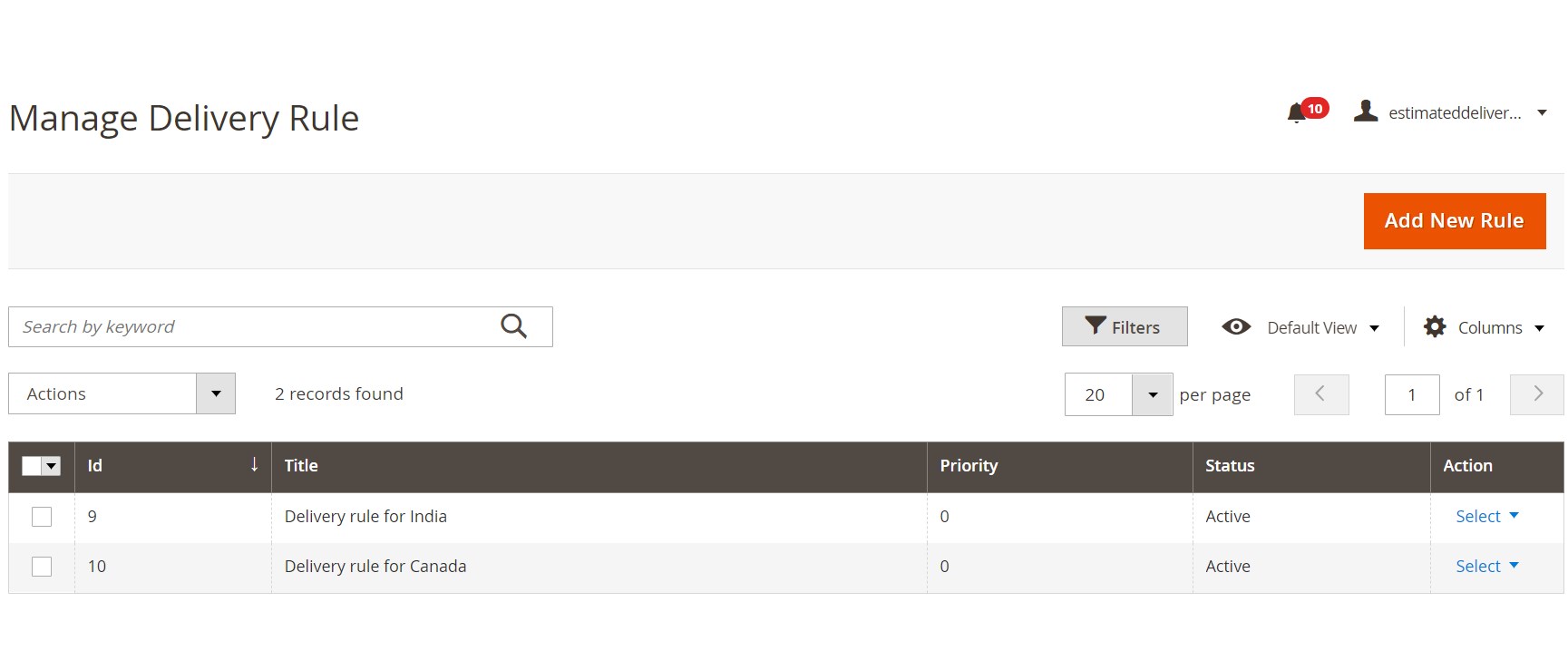
Task: Click the Columns gear icon
Action: click(x=1435, y=327)
